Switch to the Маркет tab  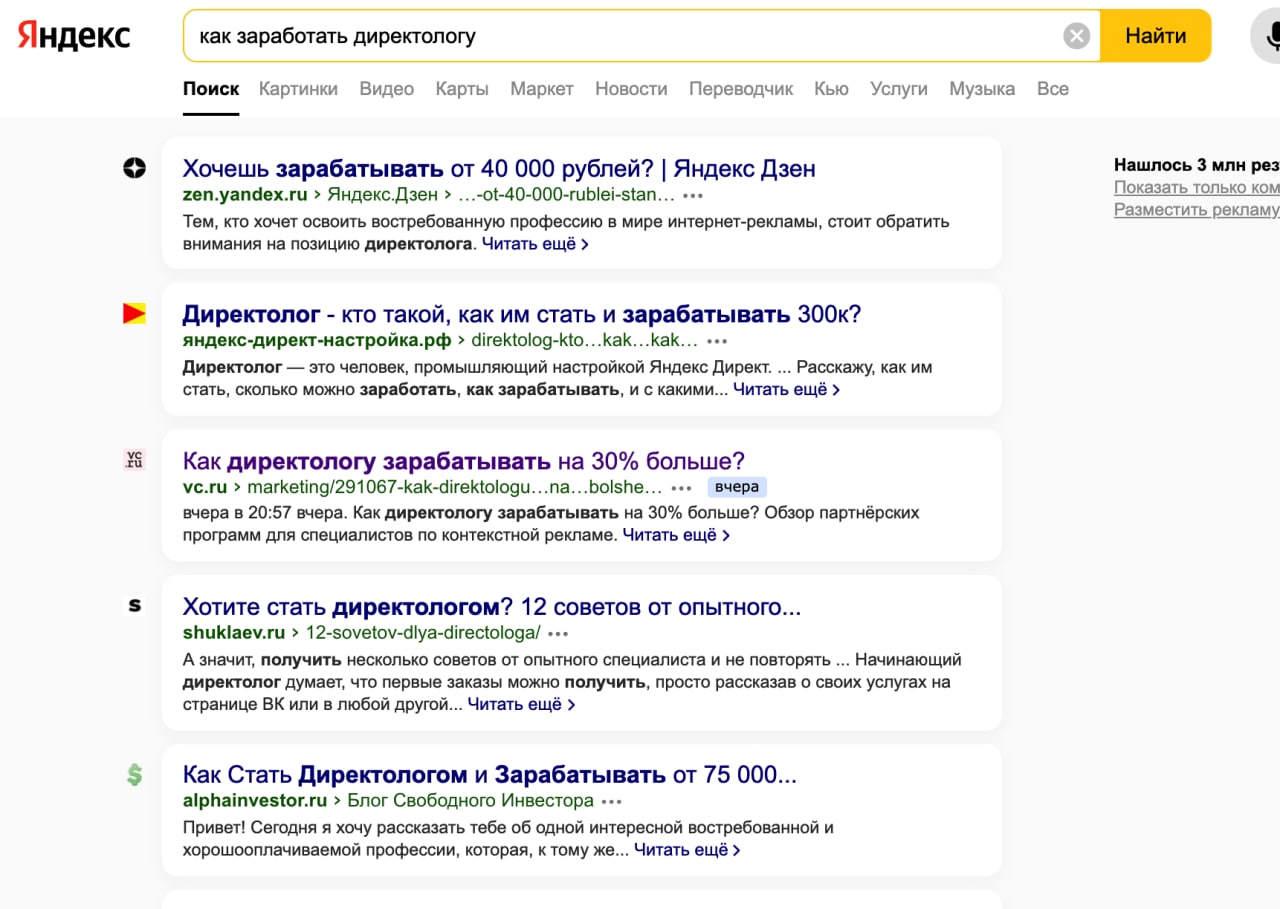point(542,89)
